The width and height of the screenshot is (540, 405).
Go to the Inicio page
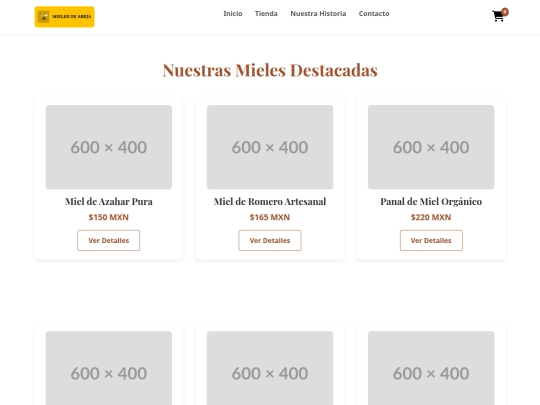click(233, 13)
